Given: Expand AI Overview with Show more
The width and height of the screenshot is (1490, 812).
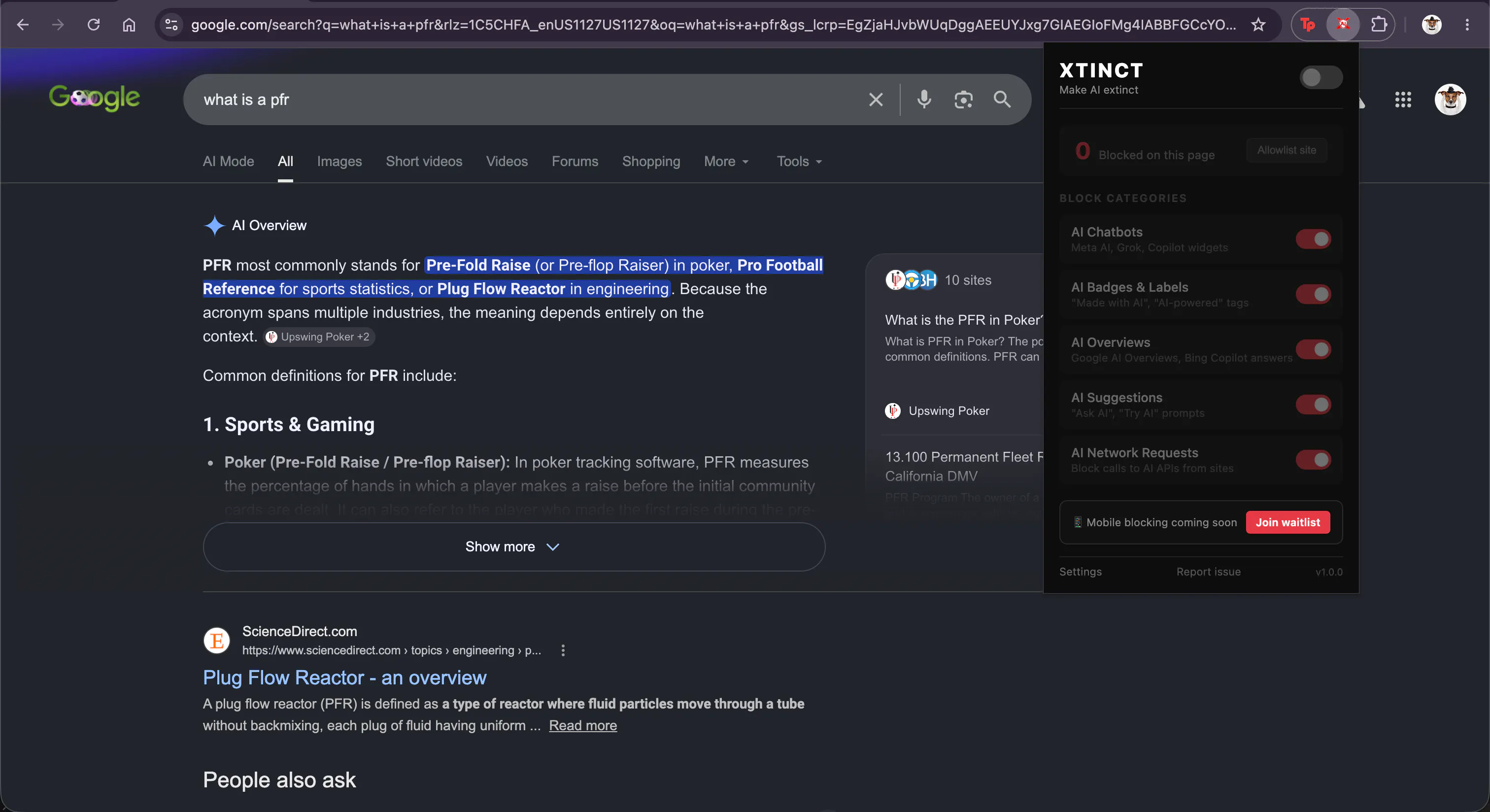Looking at the screenshot, I should point(513,547).
